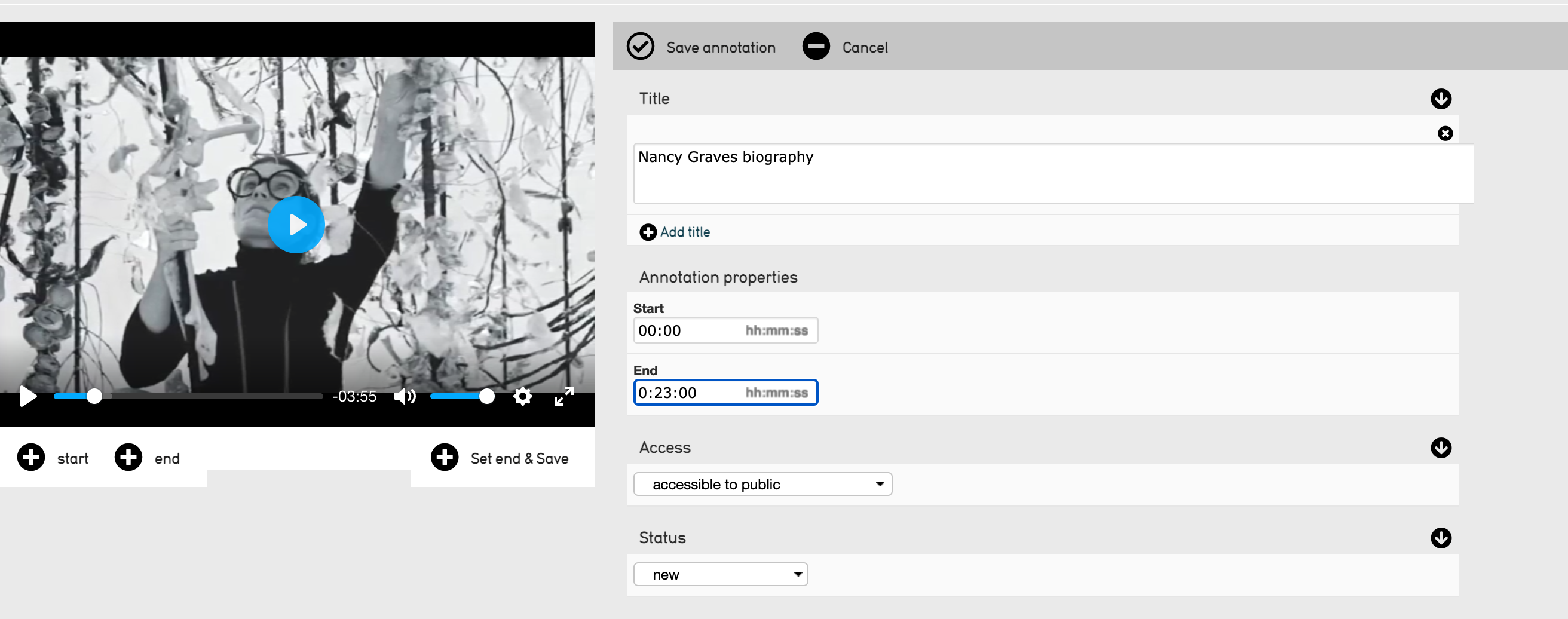Click the Set end & Save plus icon
Image resolution: width=1568 pixels, height=619 pixels.
pos(445,457)
